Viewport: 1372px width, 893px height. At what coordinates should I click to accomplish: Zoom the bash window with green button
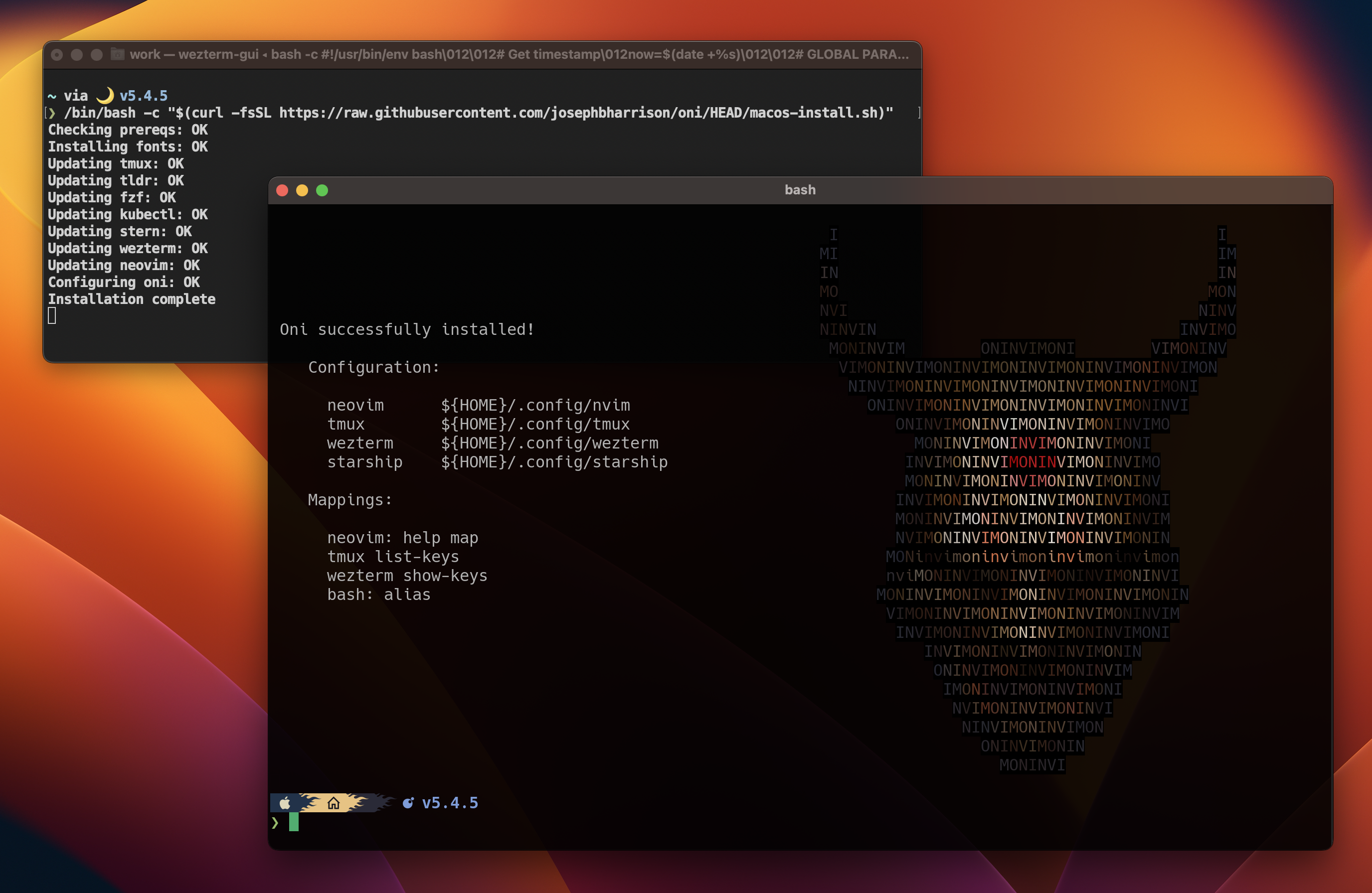tap(322, 190)
